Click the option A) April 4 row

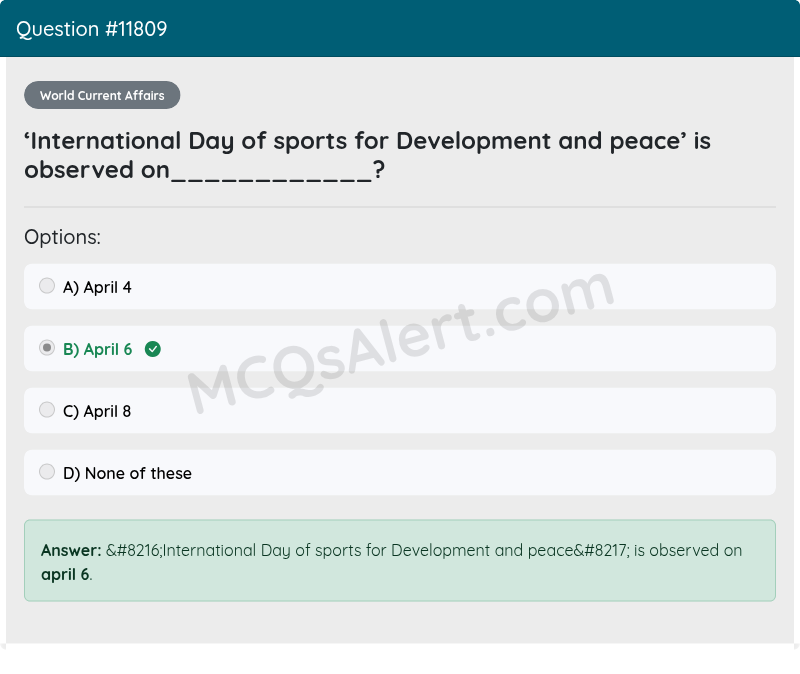[400, 286]
